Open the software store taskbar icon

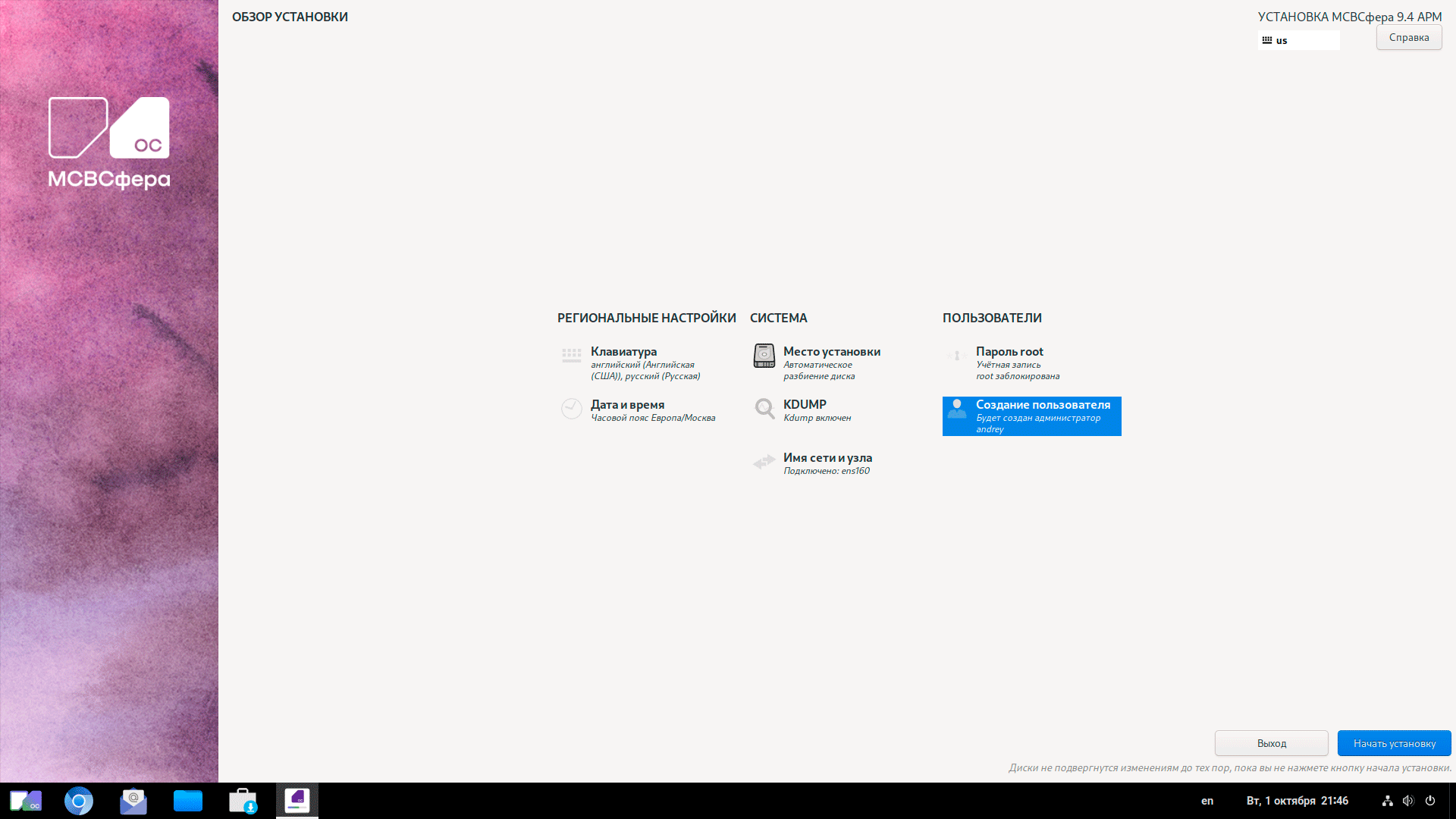point(243,801)
